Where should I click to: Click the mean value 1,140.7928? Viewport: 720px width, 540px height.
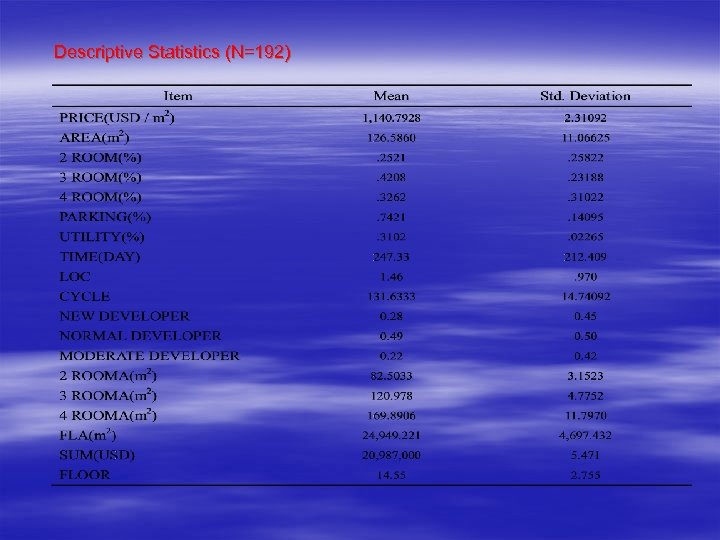391,118
